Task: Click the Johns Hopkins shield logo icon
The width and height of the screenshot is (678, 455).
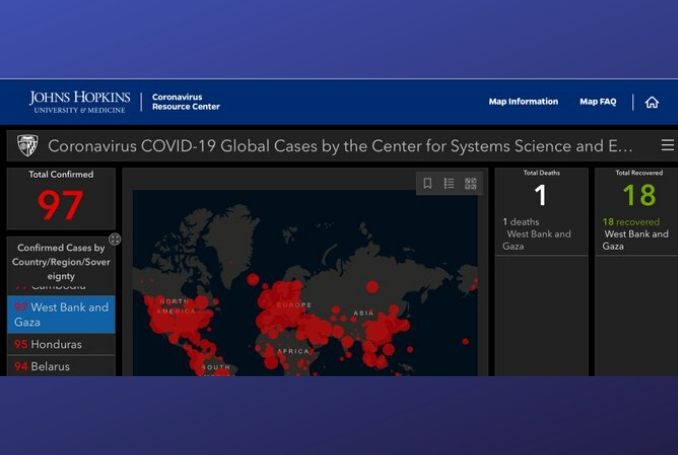Action: 27,146
